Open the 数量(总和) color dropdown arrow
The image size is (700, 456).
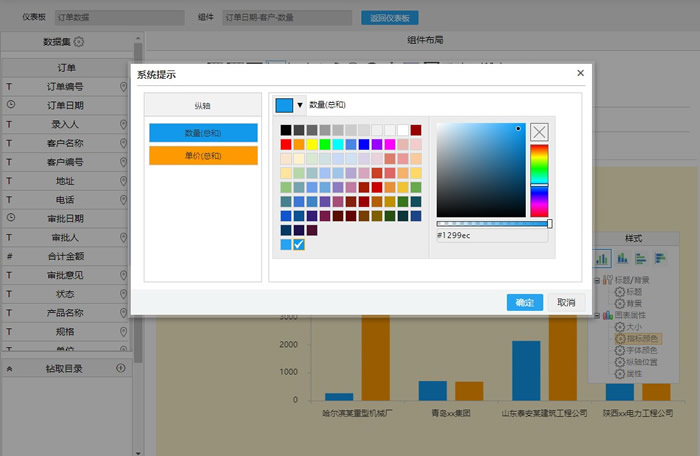(x=300, y=105)
